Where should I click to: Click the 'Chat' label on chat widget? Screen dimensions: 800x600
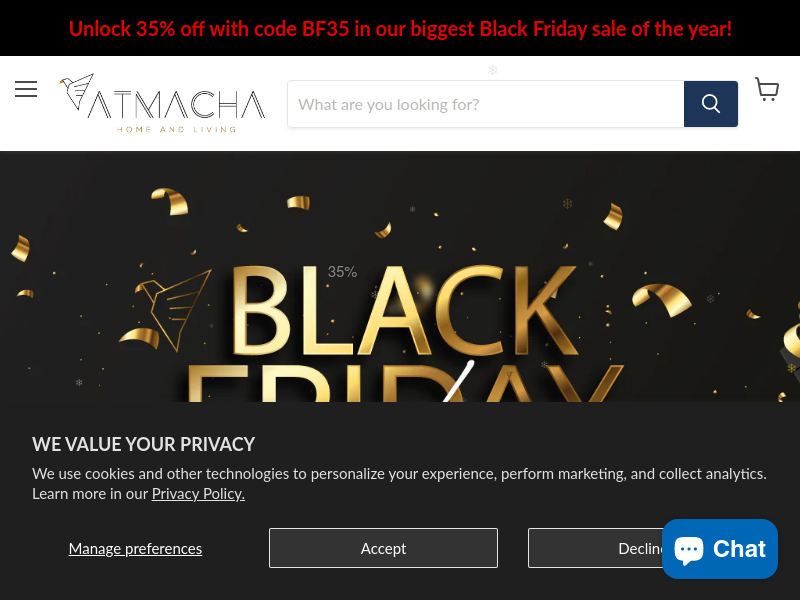pos(739,549)
